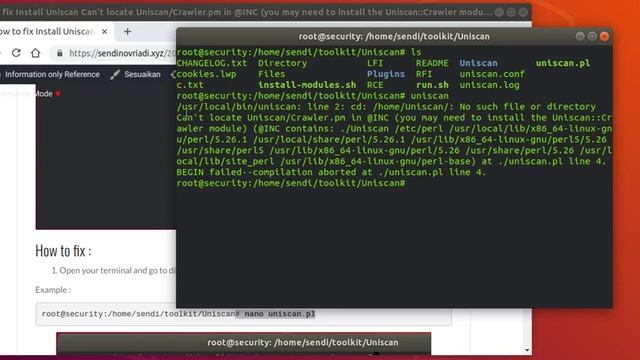Click 'install-modules.sh' in terminal listing
This screenshot has width=640, height=360.
pos(307,85)
